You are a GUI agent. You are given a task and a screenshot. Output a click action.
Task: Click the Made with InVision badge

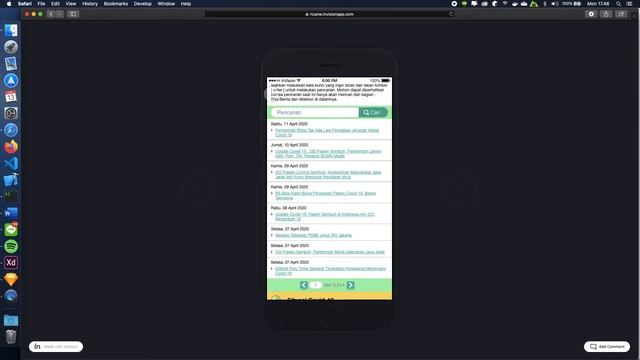pyautogui.click(x=56, y=347)
